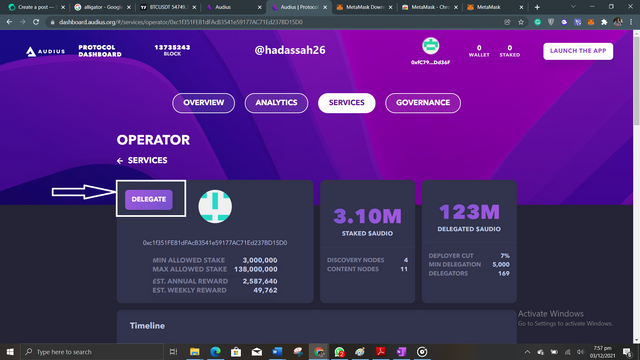Click the Max Allowed Stake value 138,000,000
This screenshot has width=640, height=360.
256,269
